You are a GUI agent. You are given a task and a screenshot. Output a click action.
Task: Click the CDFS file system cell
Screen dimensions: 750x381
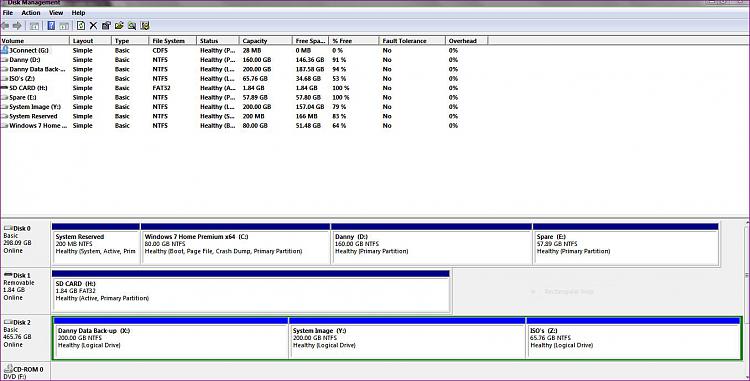160,50
